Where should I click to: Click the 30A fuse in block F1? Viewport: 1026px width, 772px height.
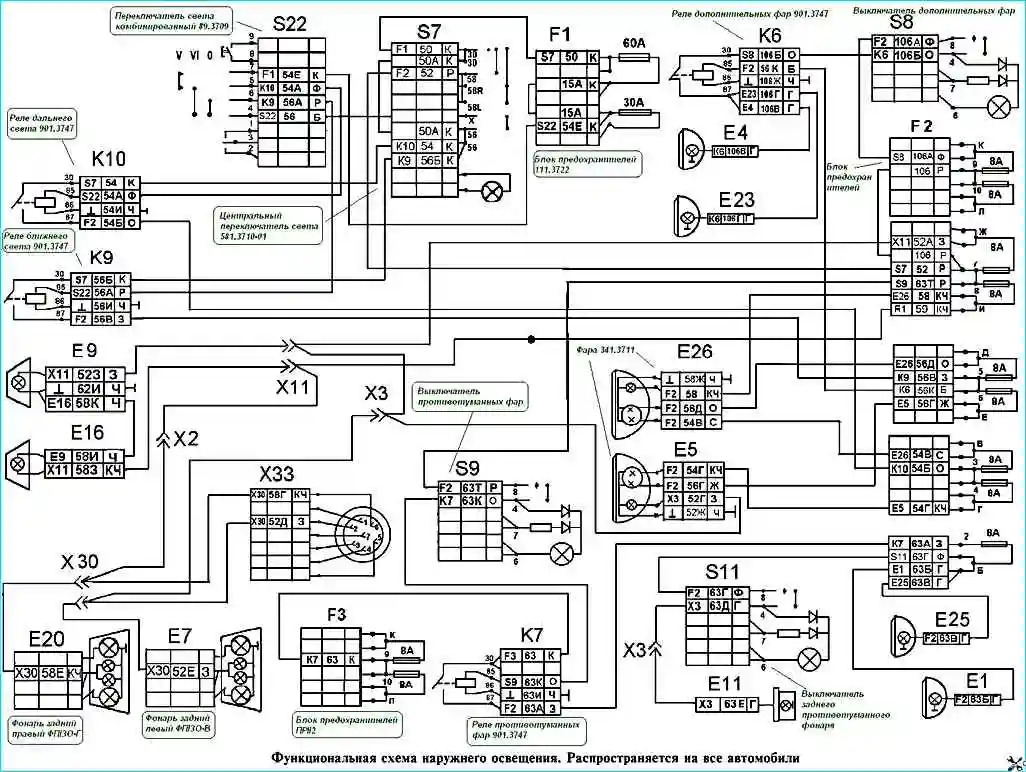point(634,115)
